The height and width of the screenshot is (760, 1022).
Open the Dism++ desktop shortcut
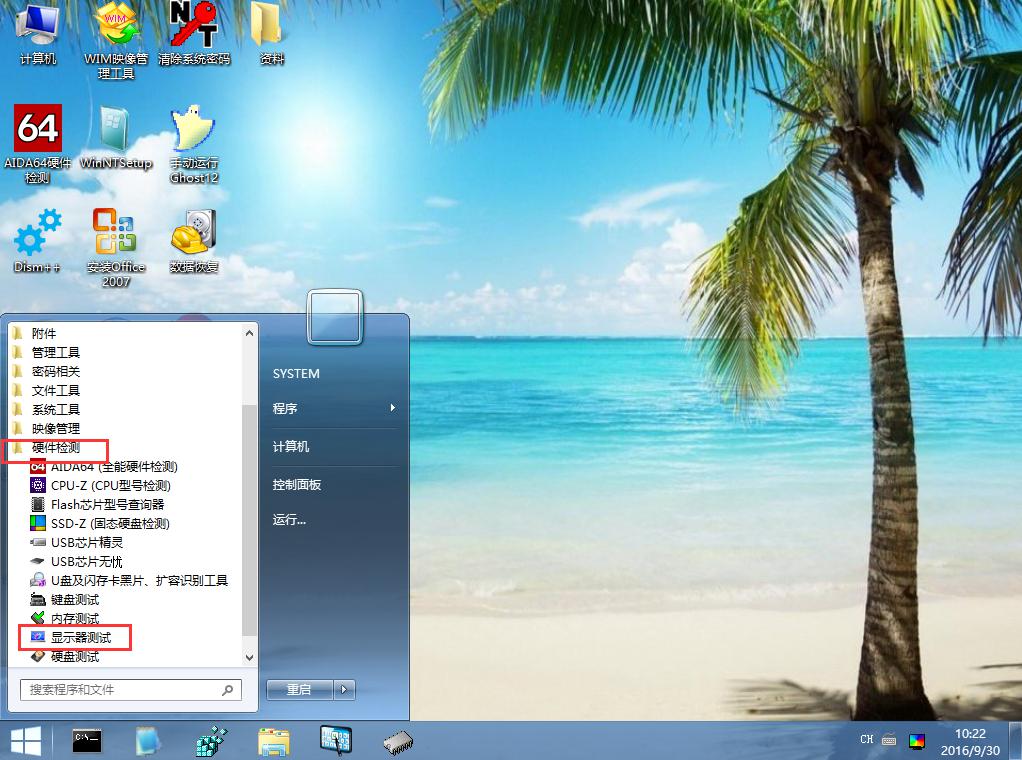37,235
